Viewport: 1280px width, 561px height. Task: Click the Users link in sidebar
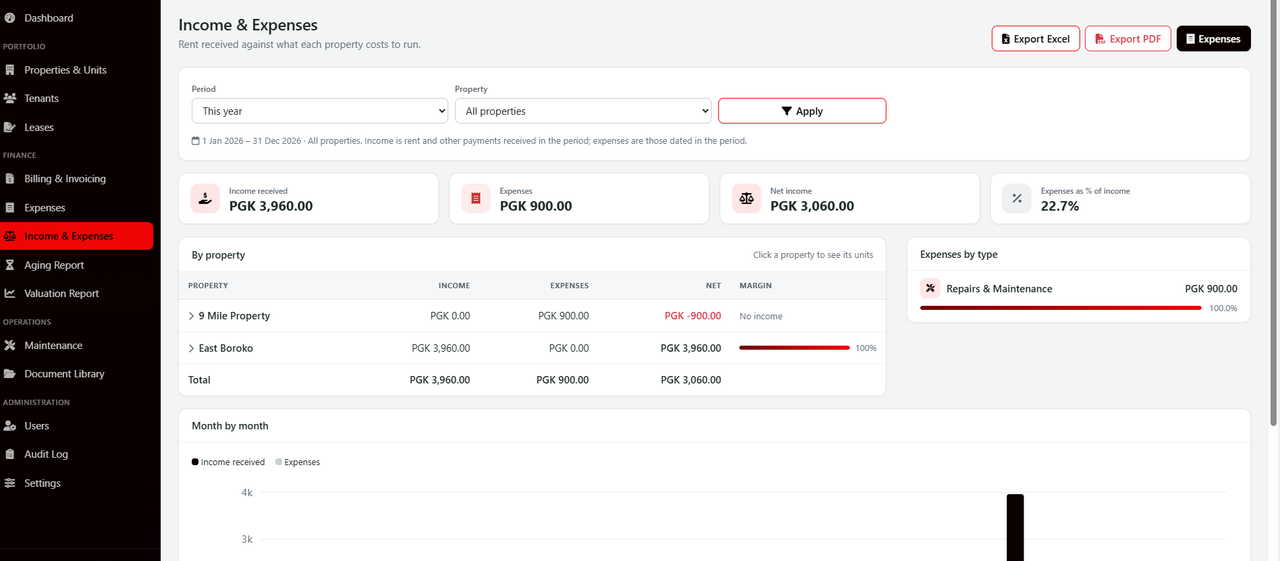coord(77,426)
